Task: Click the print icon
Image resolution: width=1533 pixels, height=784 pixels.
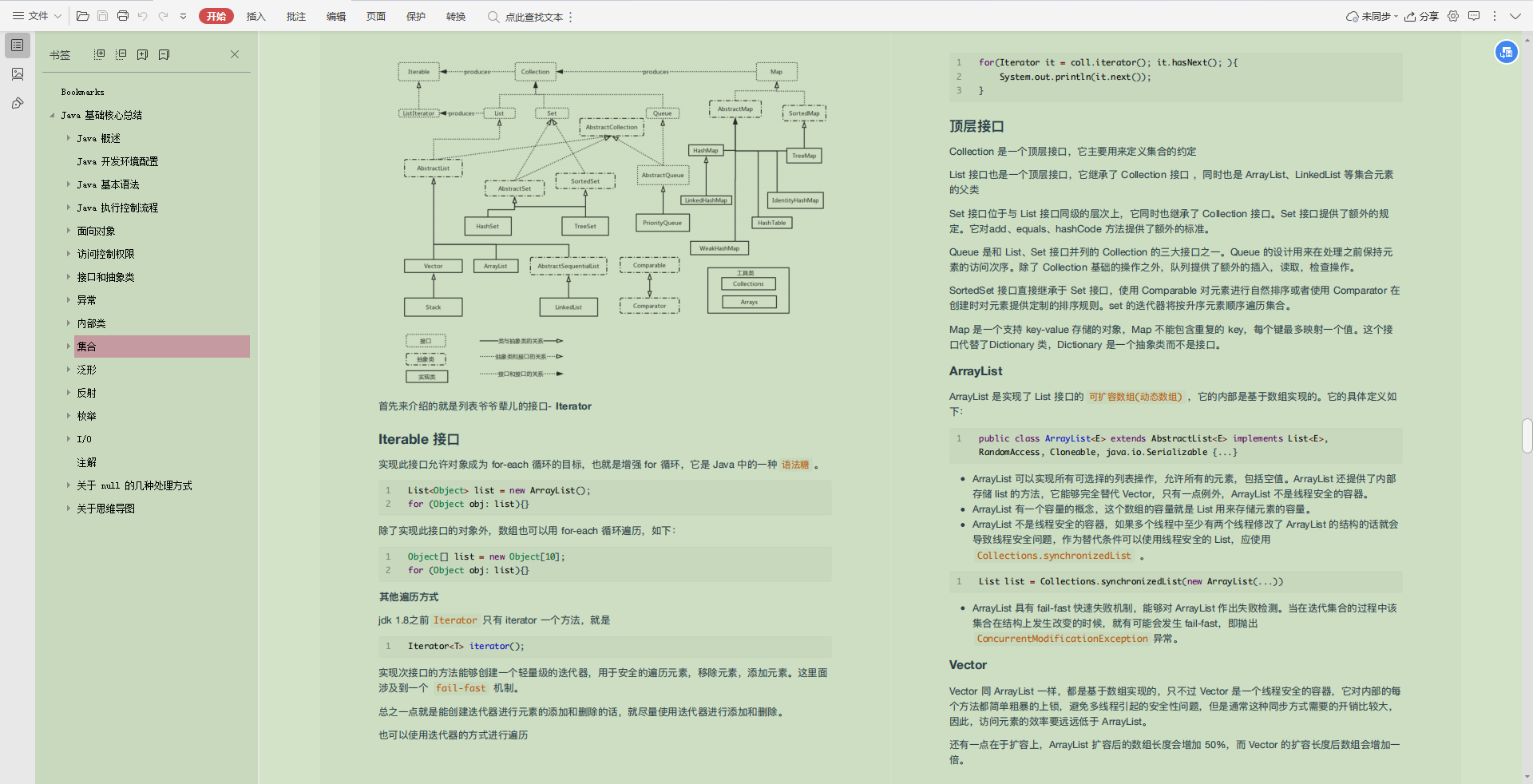Action: 122,16
